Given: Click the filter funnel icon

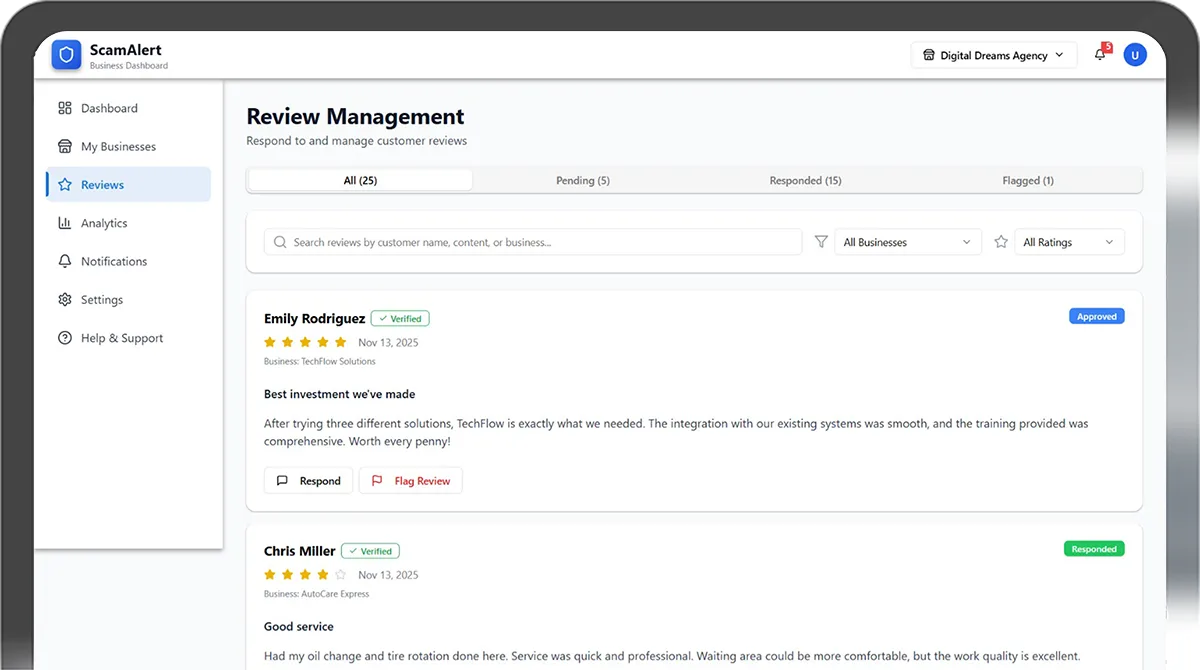Looking at the screenshot, I should 821,242.
